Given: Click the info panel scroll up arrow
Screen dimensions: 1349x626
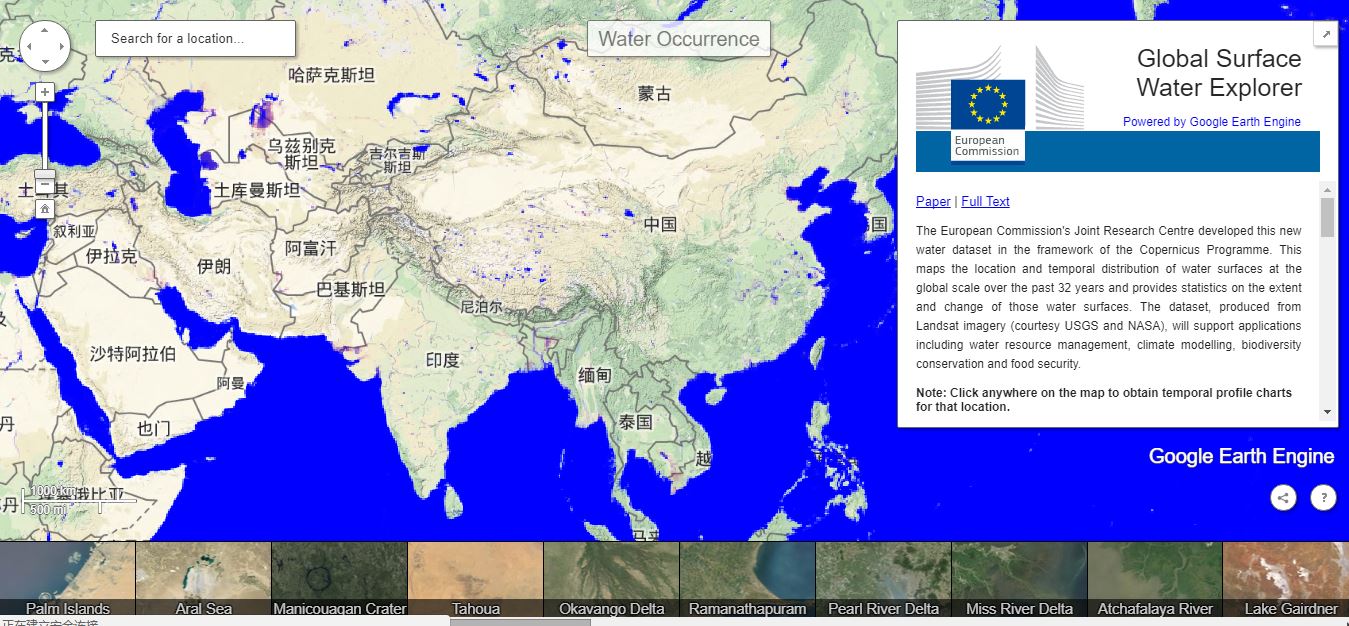Looking at the screenshot, I should pos(1327,189).
